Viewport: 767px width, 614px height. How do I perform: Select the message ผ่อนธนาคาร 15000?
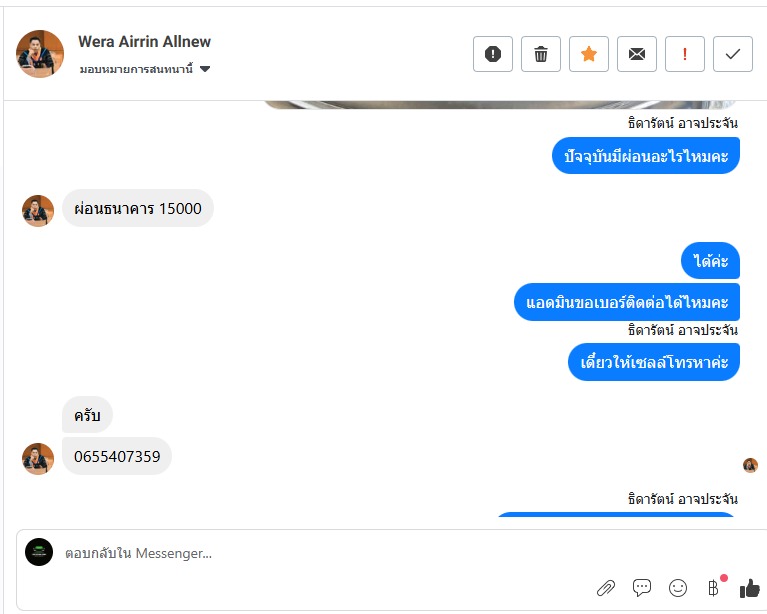137,208
